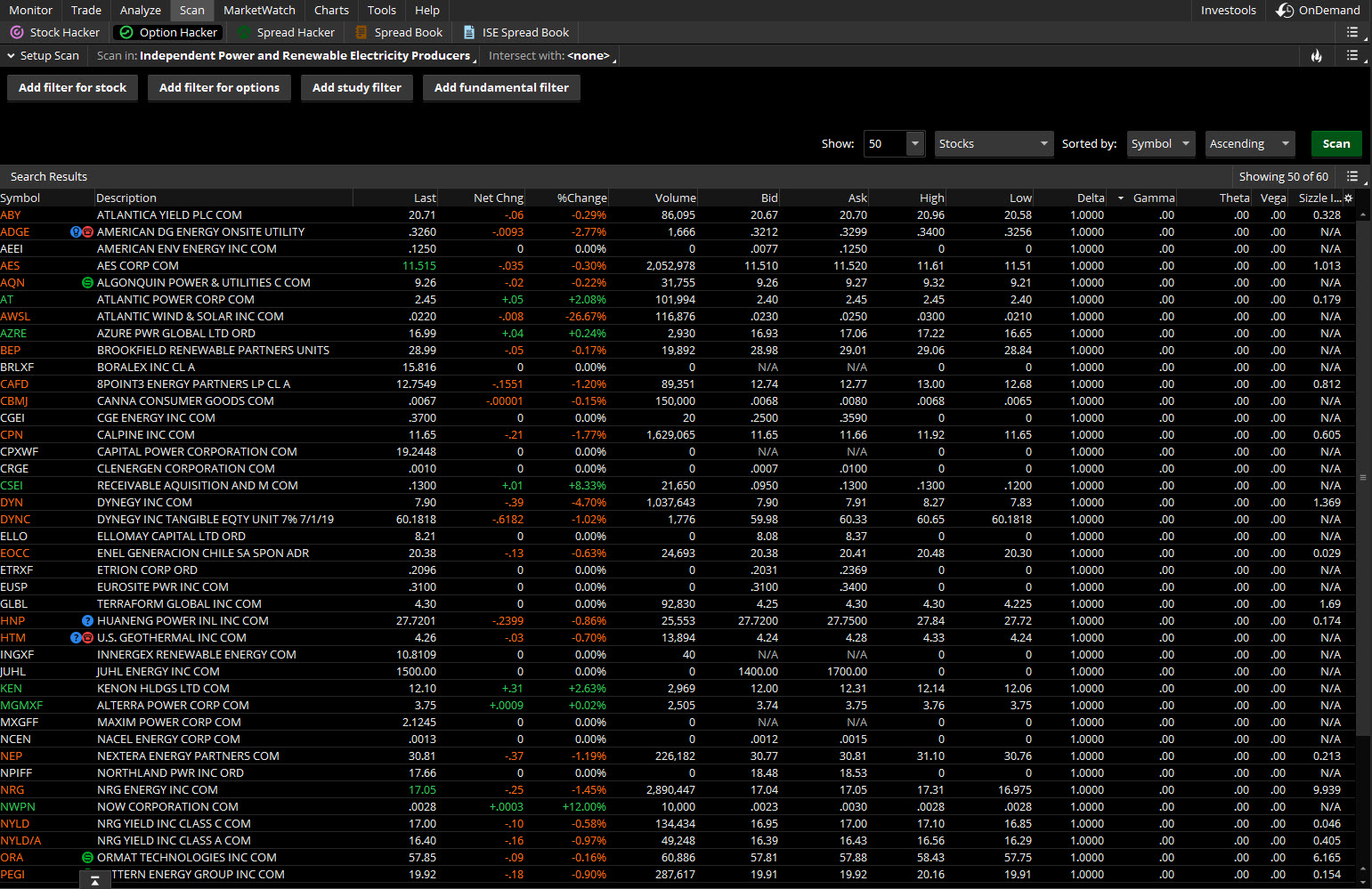Collapse the Setup Scan section
The height and width of the screenshot is (889, 1372).
click(12, 56)
